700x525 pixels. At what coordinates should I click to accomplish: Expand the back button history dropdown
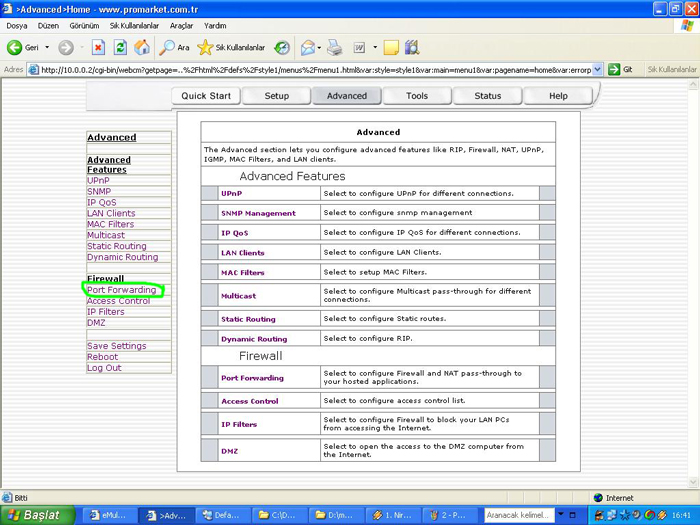click(47, 47)
